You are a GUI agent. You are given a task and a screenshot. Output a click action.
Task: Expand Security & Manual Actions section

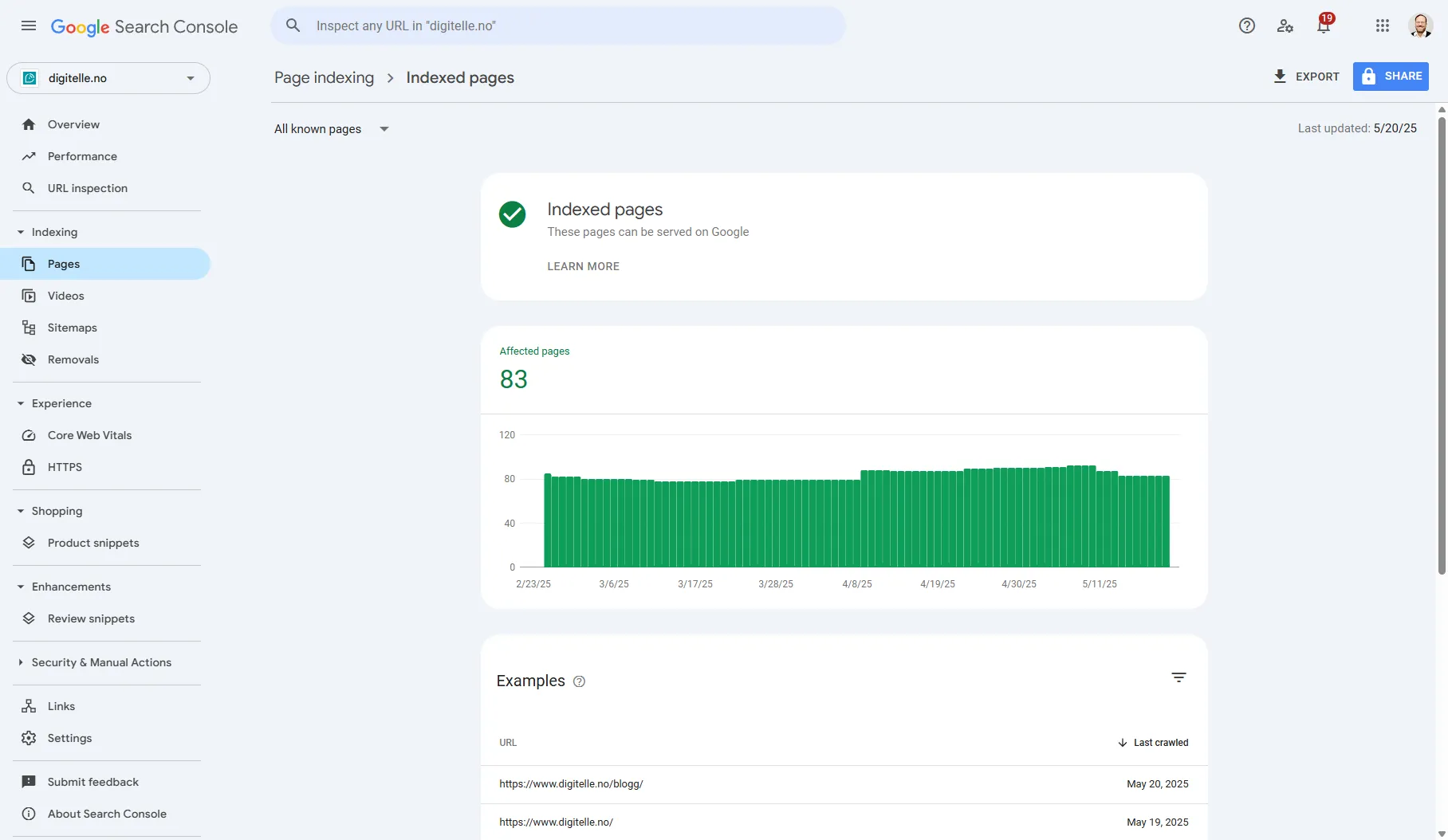21,662
